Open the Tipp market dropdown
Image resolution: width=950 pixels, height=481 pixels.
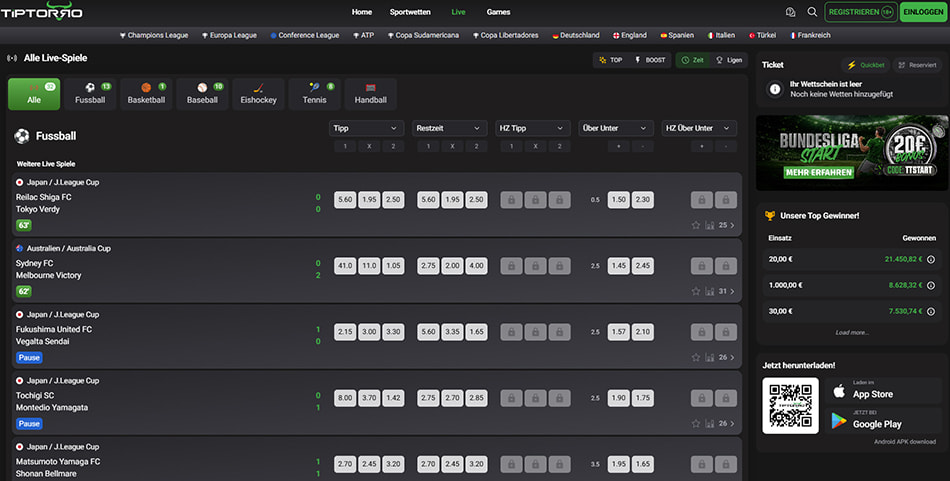[366, 128]
